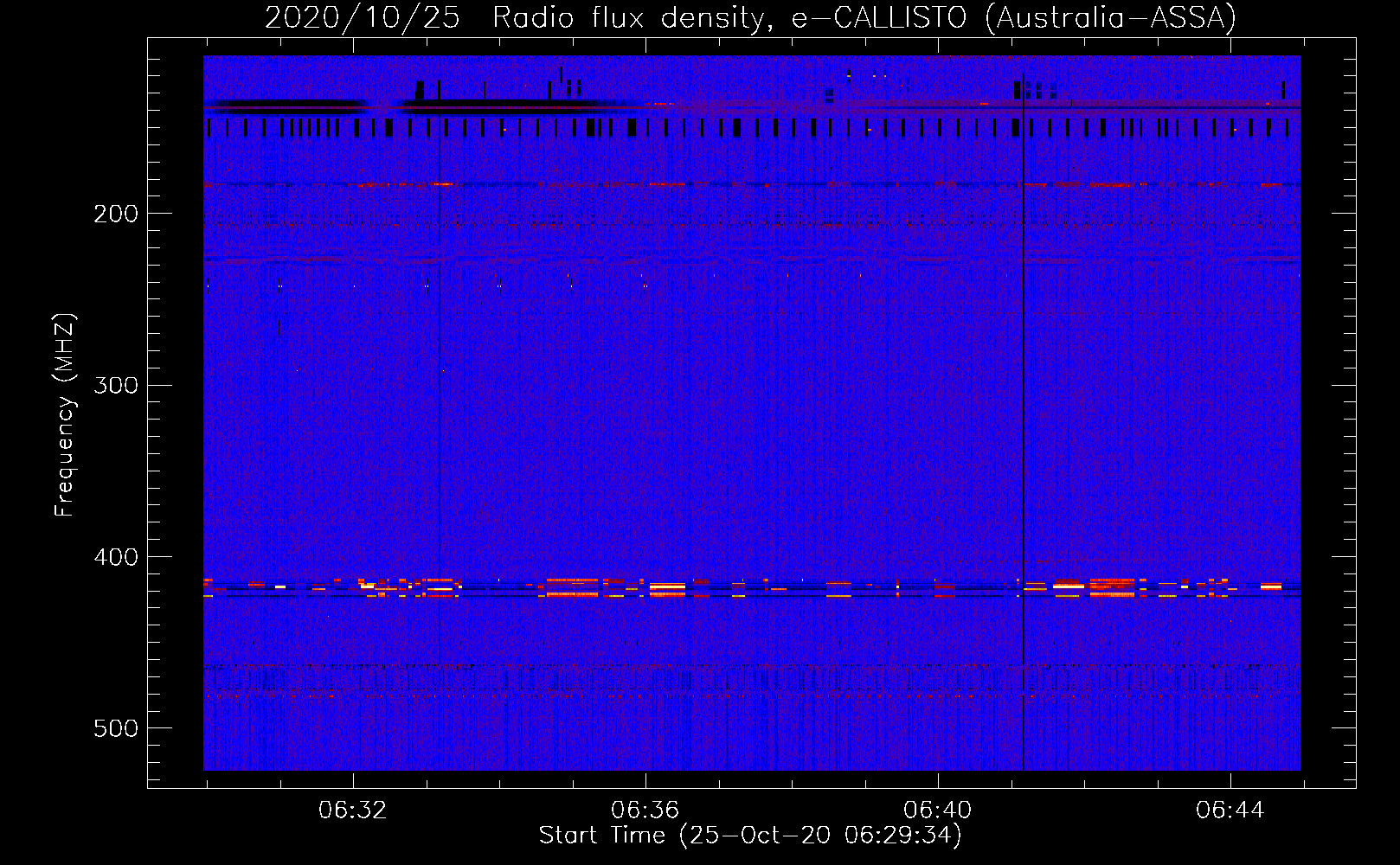Viewport: 1400px width, 865px height.
Task: Click the '06:44' time tick label
Action: point(1230,811)
